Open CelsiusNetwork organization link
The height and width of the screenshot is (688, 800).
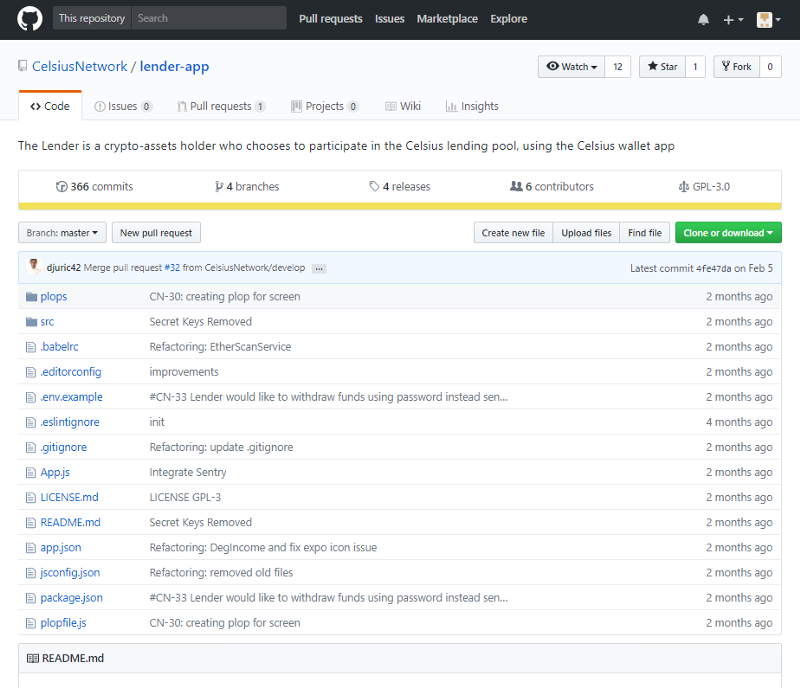(80, 66)
